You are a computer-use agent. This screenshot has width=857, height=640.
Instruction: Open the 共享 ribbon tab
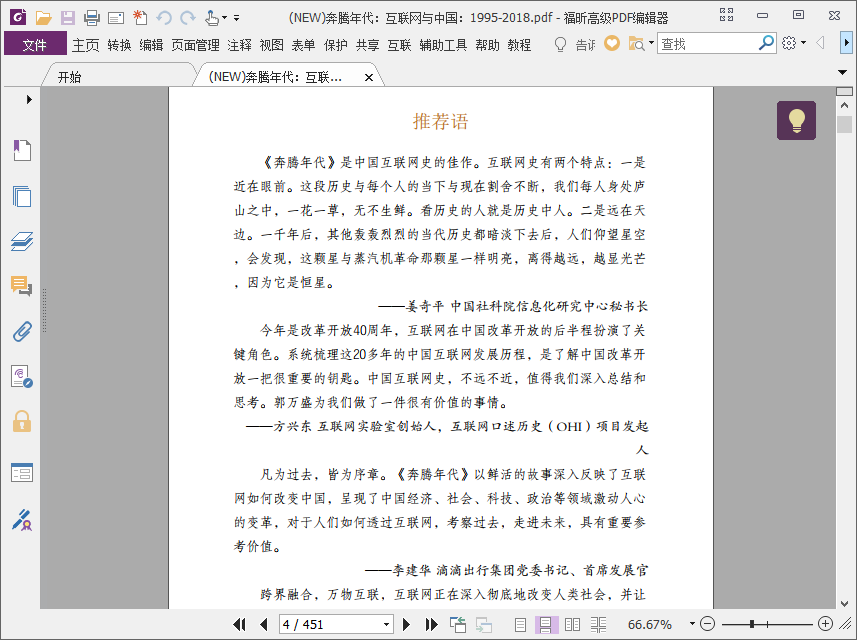coord(367,45)
